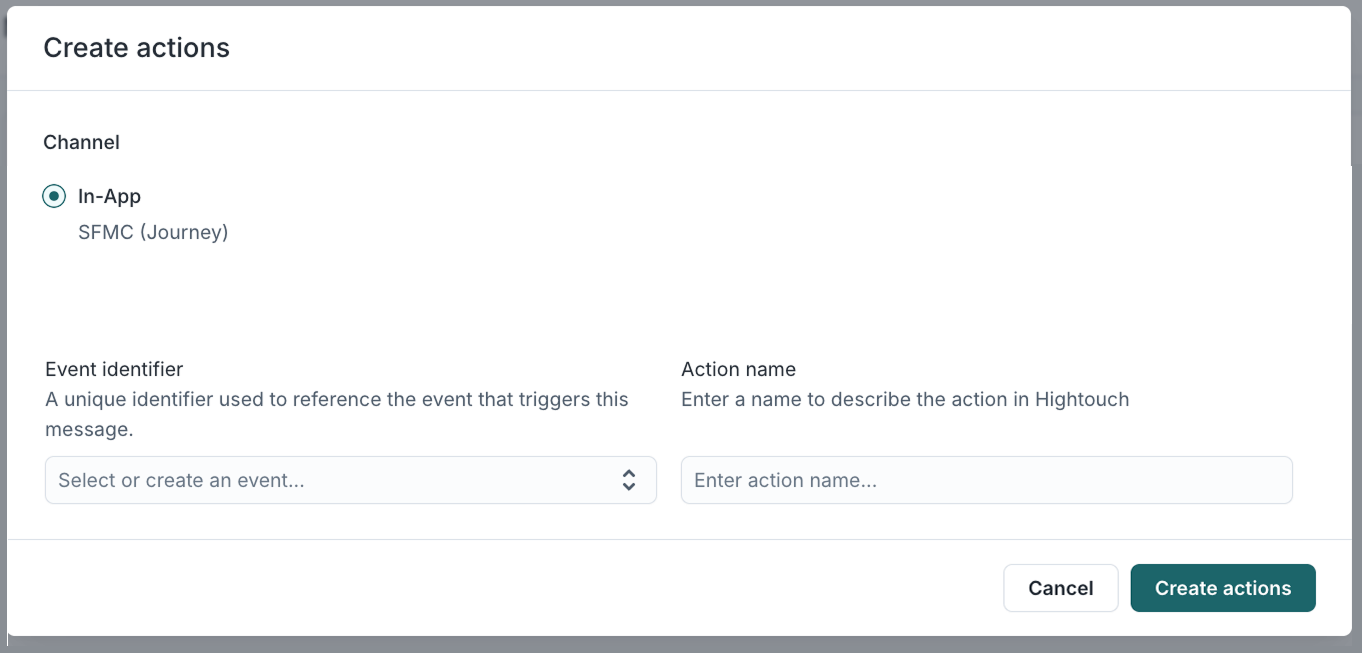Click the Channel section label
This screenshot has width=1362, height=654.
(x=81, y=142)
